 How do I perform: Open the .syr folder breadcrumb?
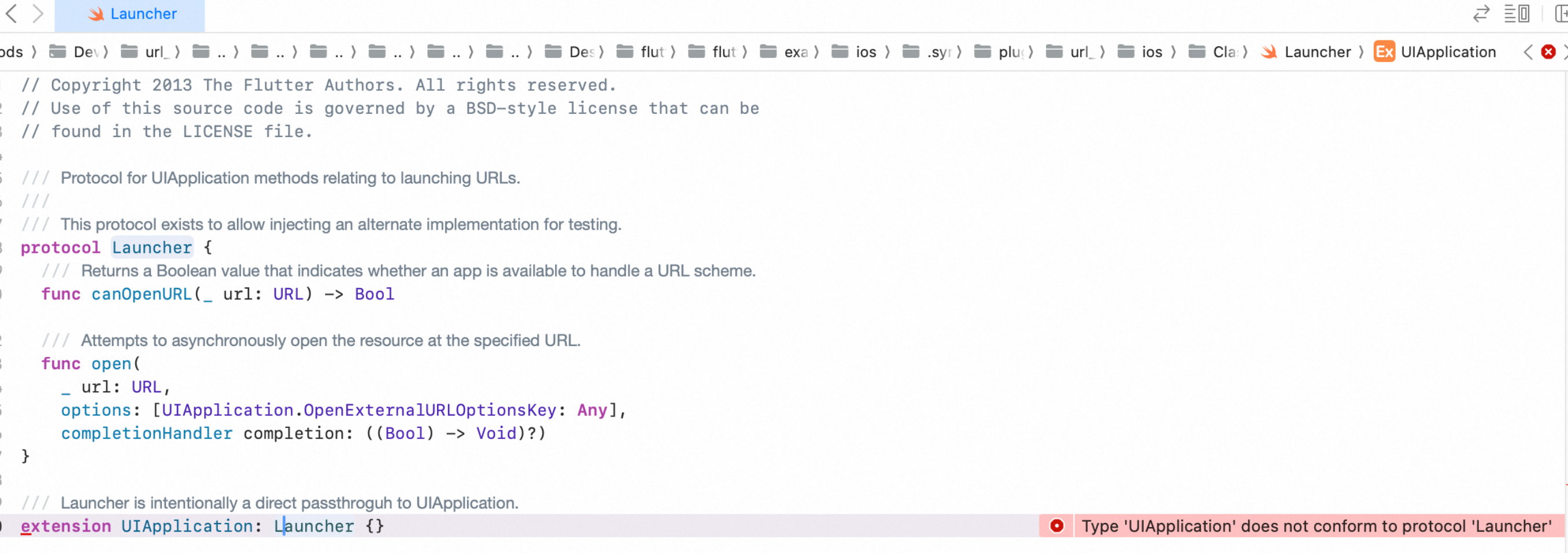pyautogui.click(x=926, y=51)
